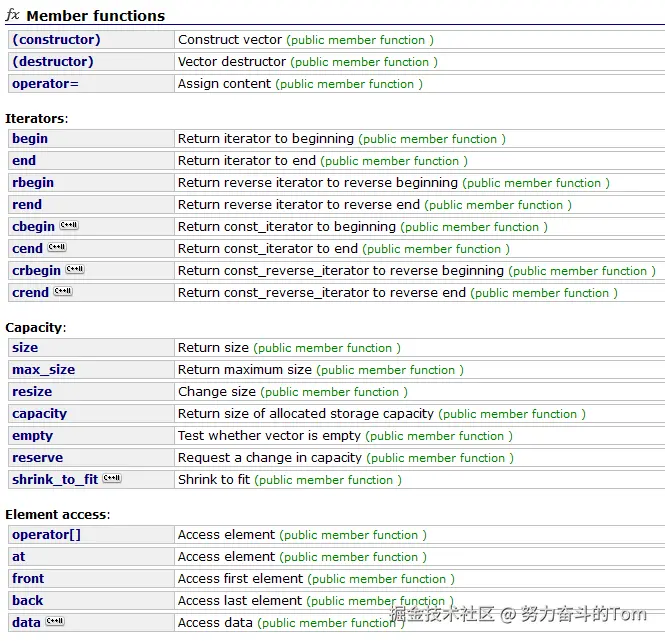Open the capacity function link
Image resolution: width=665 pixels, height=641 pixels.
(x=39, y=414)
